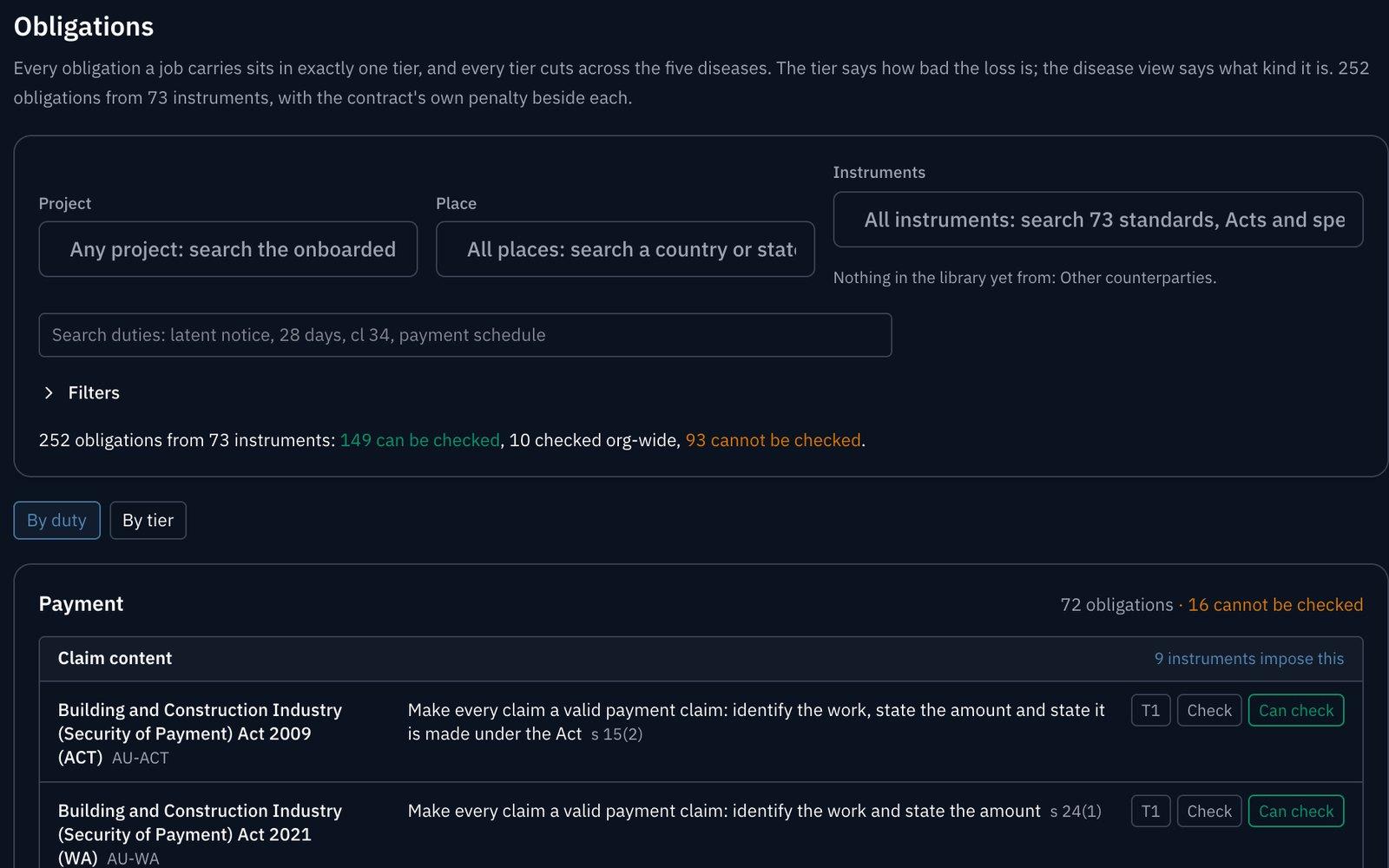The width and height of the screenshot is (1389, 868).
Task: Open the Instruments search combo box
Action: point(1098,220)
